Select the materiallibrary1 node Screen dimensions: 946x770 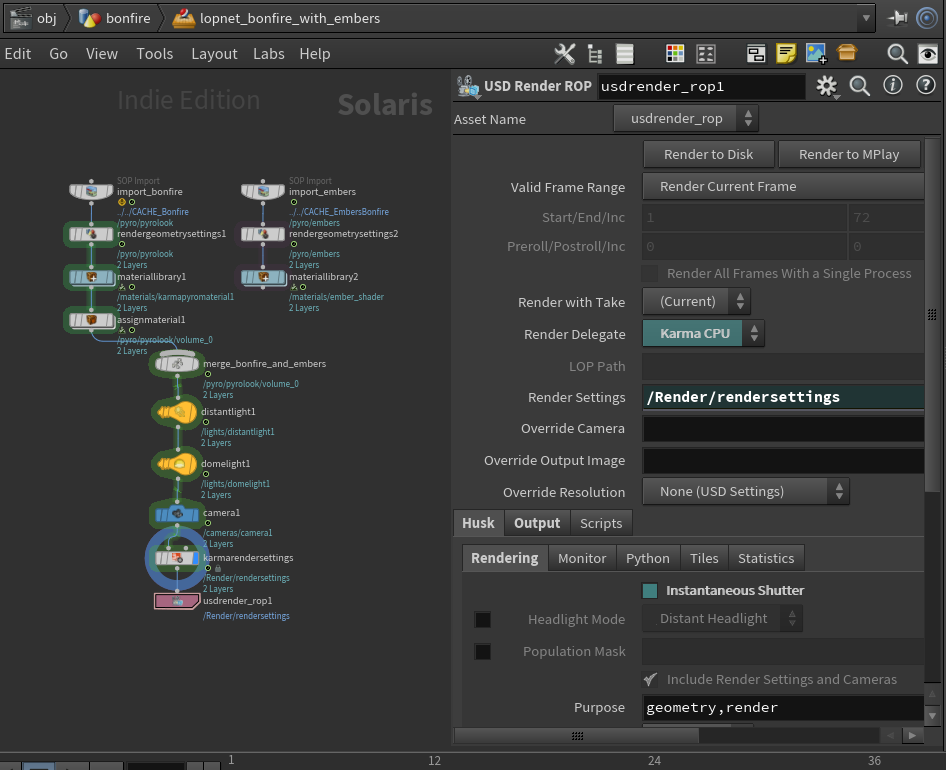coord(91,277)
